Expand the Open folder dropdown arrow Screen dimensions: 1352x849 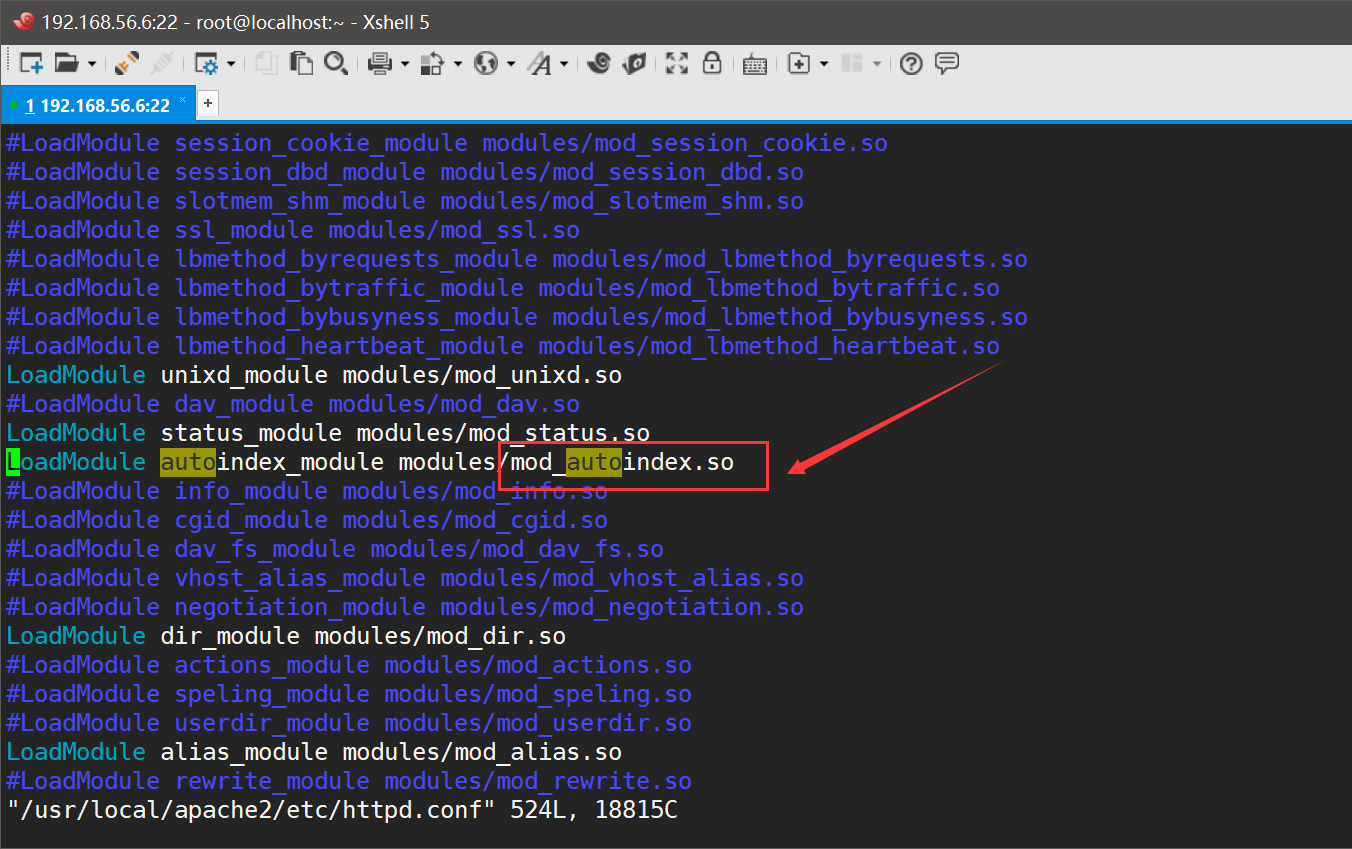tap(92, 64)
